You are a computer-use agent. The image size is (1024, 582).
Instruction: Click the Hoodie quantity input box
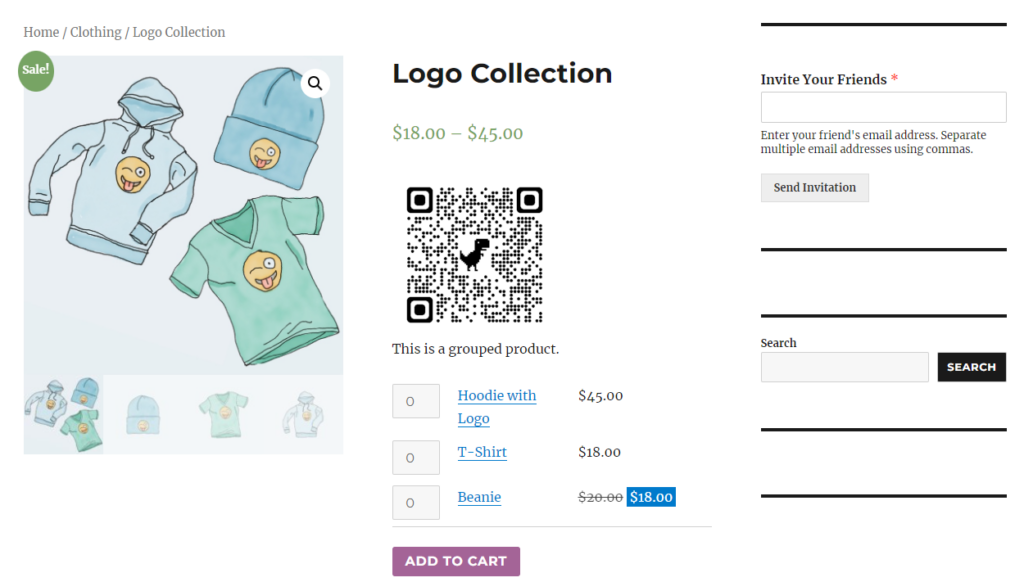[x=416, y=401]
